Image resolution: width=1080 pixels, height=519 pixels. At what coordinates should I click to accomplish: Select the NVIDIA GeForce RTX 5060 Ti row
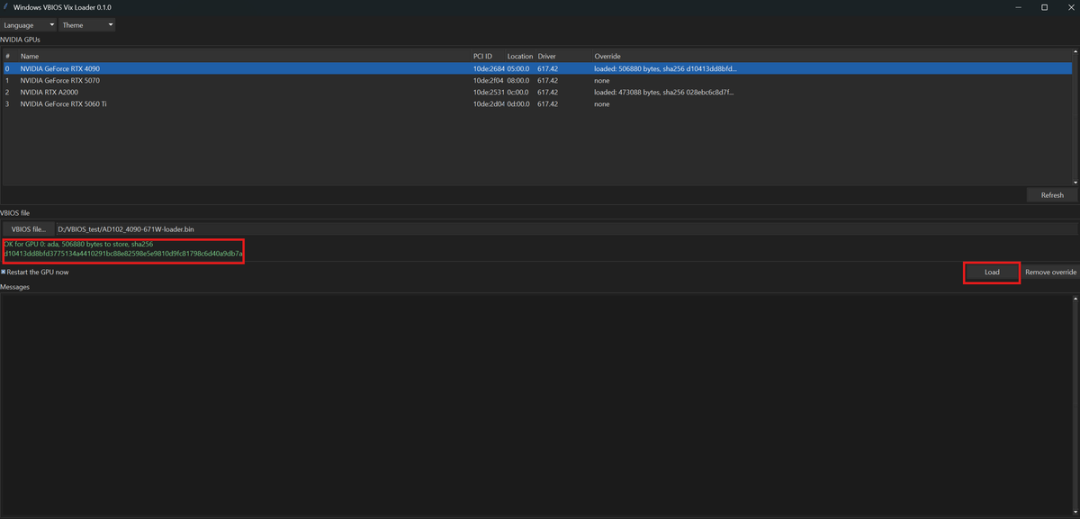coord(537,104)
